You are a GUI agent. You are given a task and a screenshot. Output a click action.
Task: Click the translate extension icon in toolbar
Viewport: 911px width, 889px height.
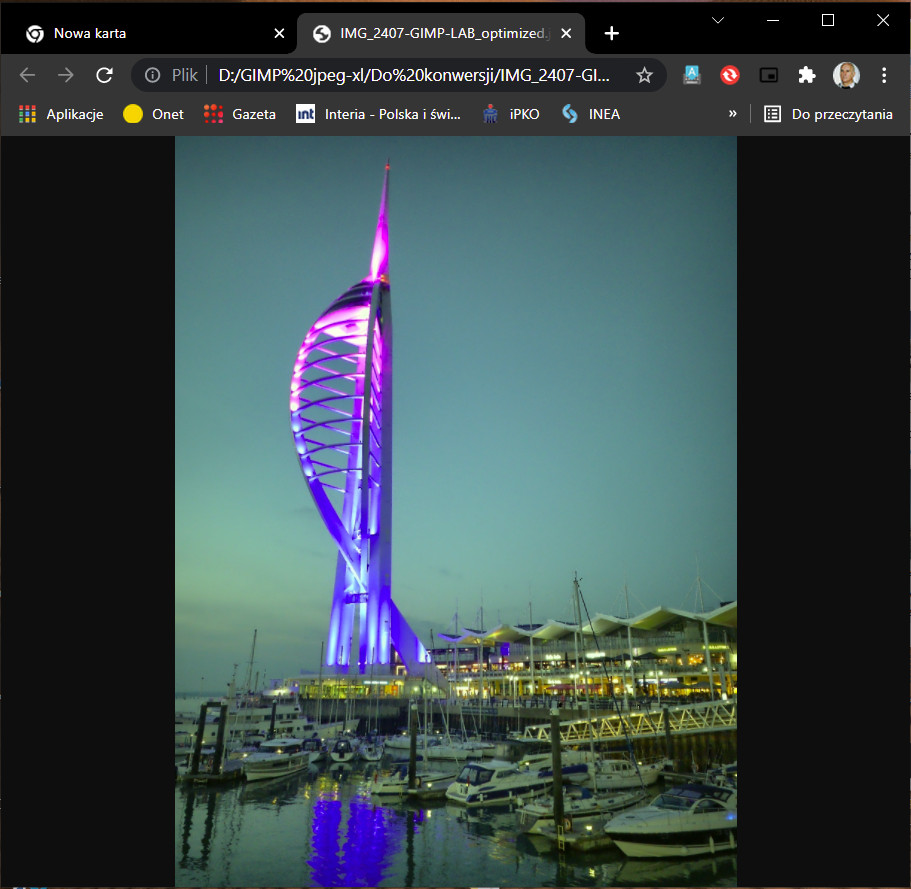pyautogui.click(x=692, y=75)
